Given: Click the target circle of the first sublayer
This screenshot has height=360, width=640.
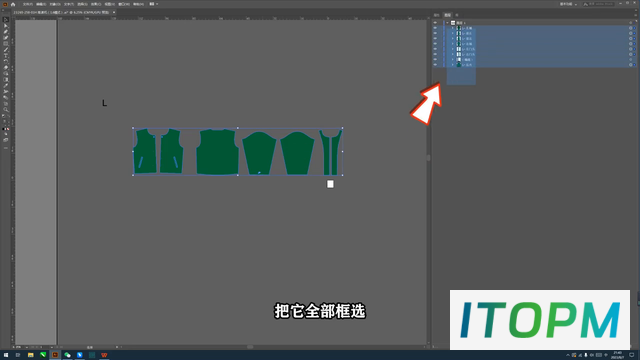Looking at the screenshot, I should (x=630, y=28).
